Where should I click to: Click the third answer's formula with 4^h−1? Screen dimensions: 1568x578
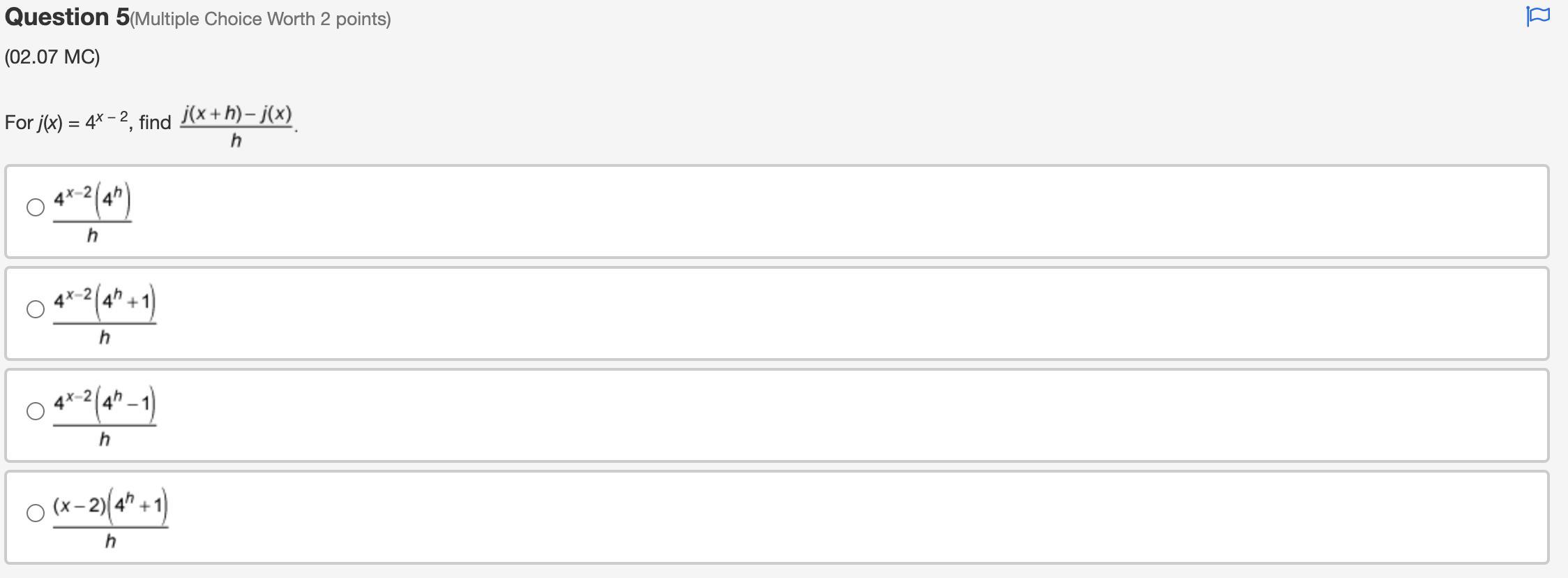105,417
